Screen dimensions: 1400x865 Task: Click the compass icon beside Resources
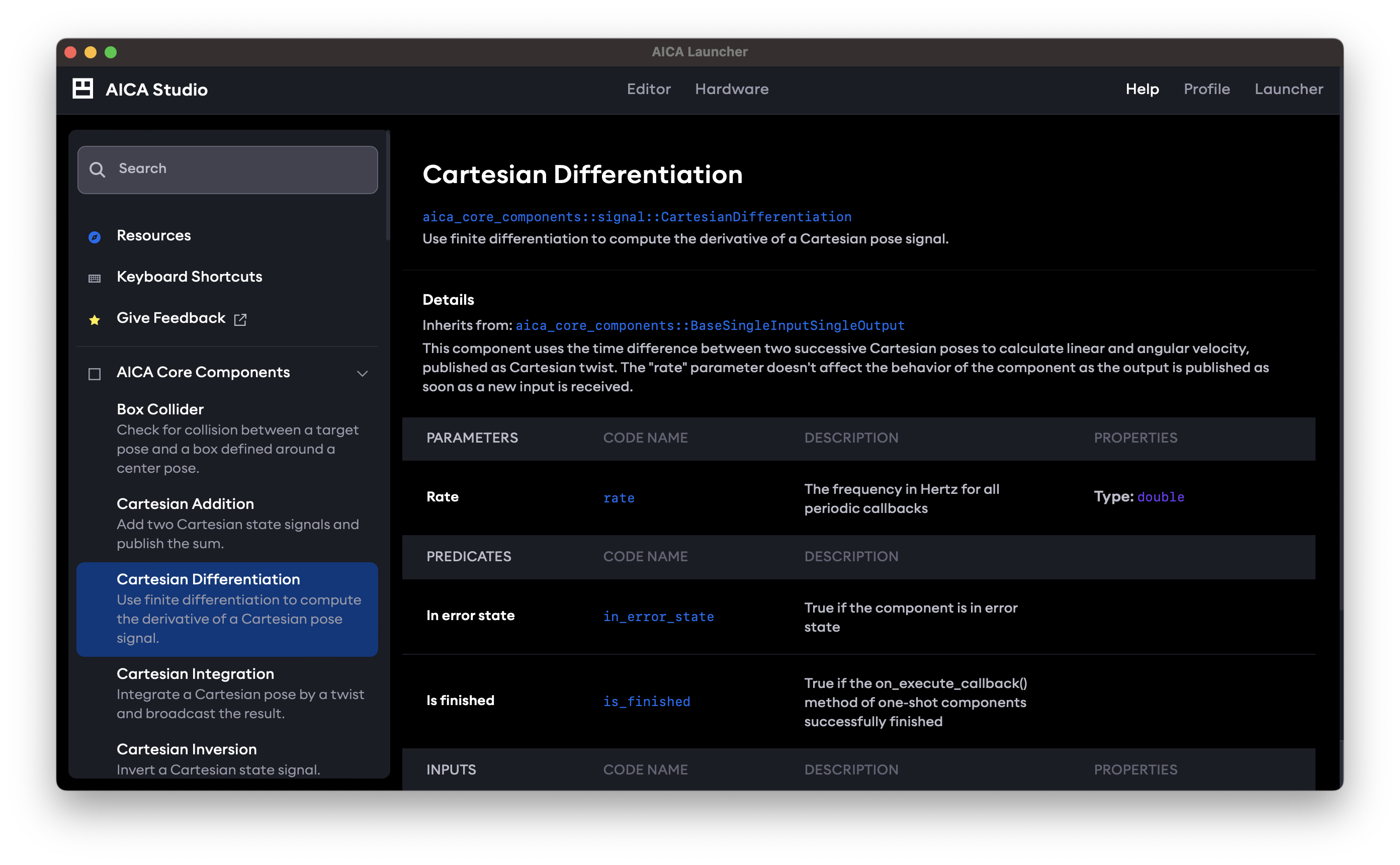tap(95, 236)
